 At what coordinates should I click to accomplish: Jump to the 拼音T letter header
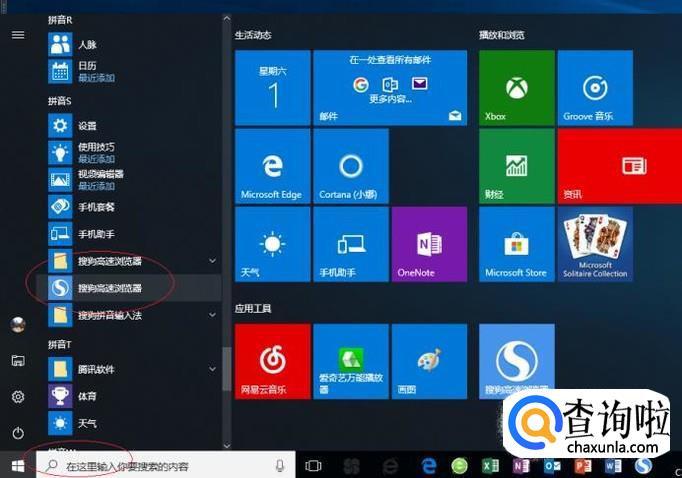tap(60, 344)
